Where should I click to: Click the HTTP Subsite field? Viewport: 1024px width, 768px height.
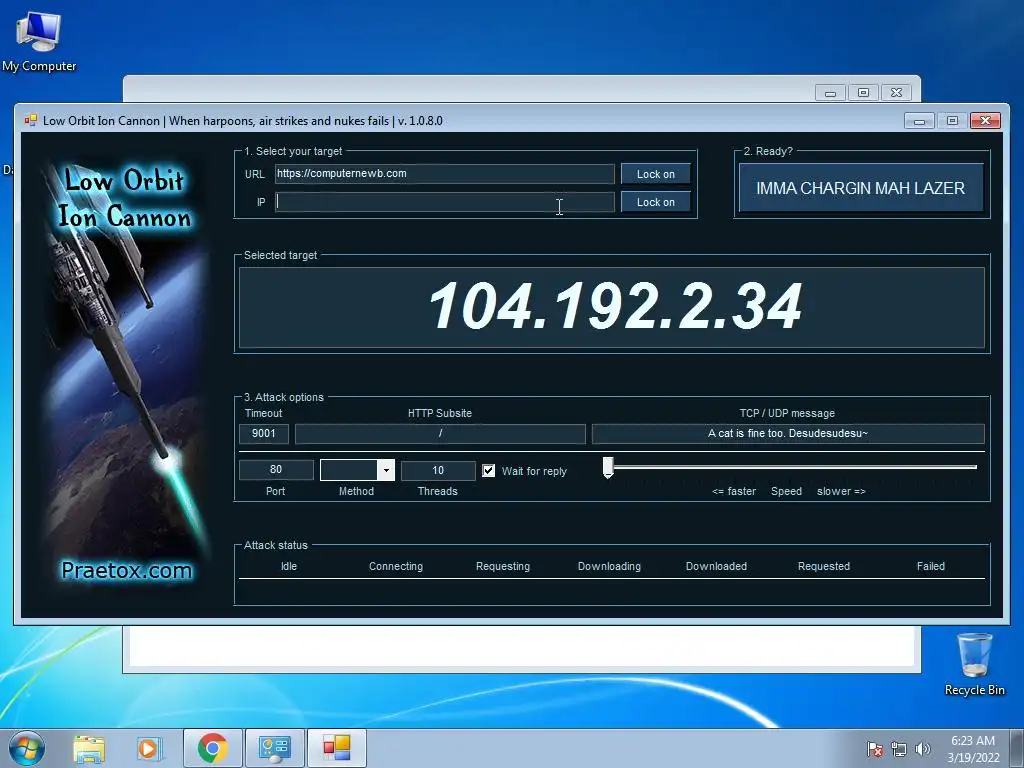click(440, 434)
